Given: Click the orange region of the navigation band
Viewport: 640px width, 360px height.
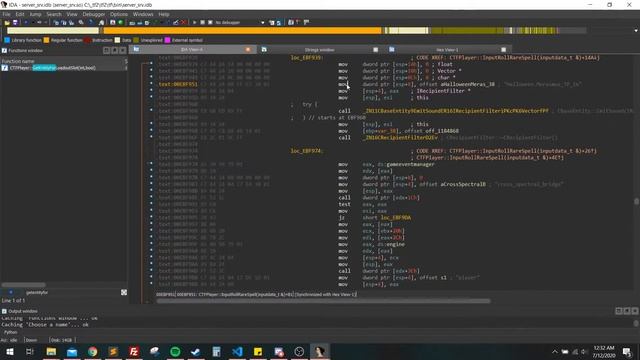Looking at the screenshot, I should pos(242,31).
